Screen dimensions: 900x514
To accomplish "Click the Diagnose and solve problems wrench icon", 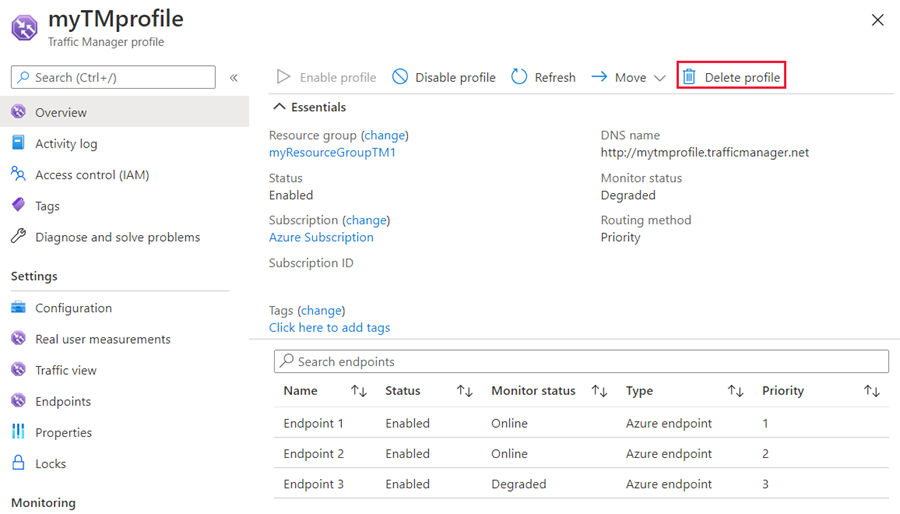I will tap(18, 236).
